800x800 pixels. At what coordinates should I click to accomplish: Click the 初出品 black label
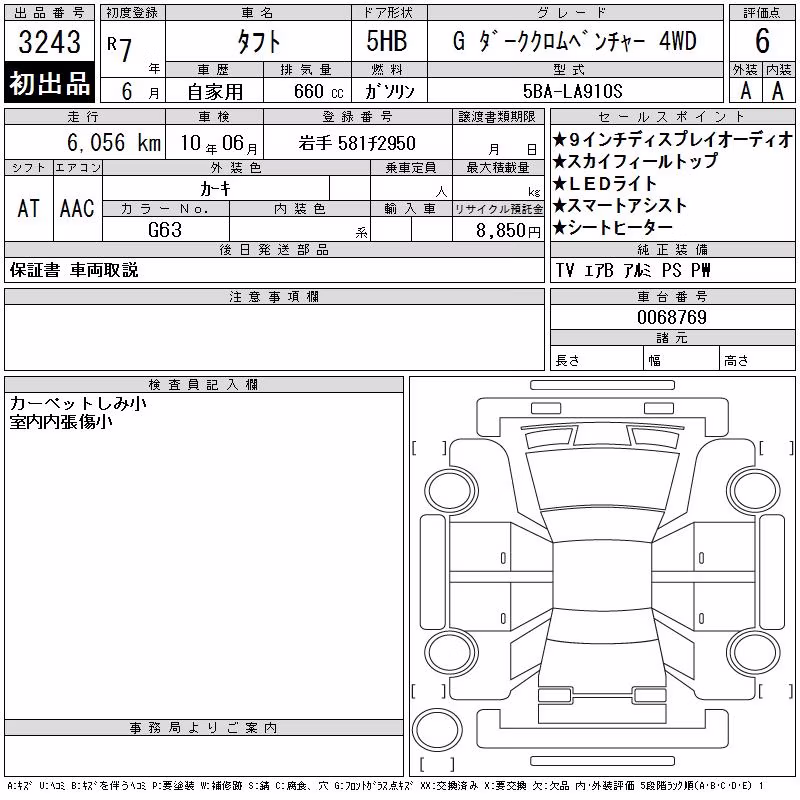tap(49, 83)
